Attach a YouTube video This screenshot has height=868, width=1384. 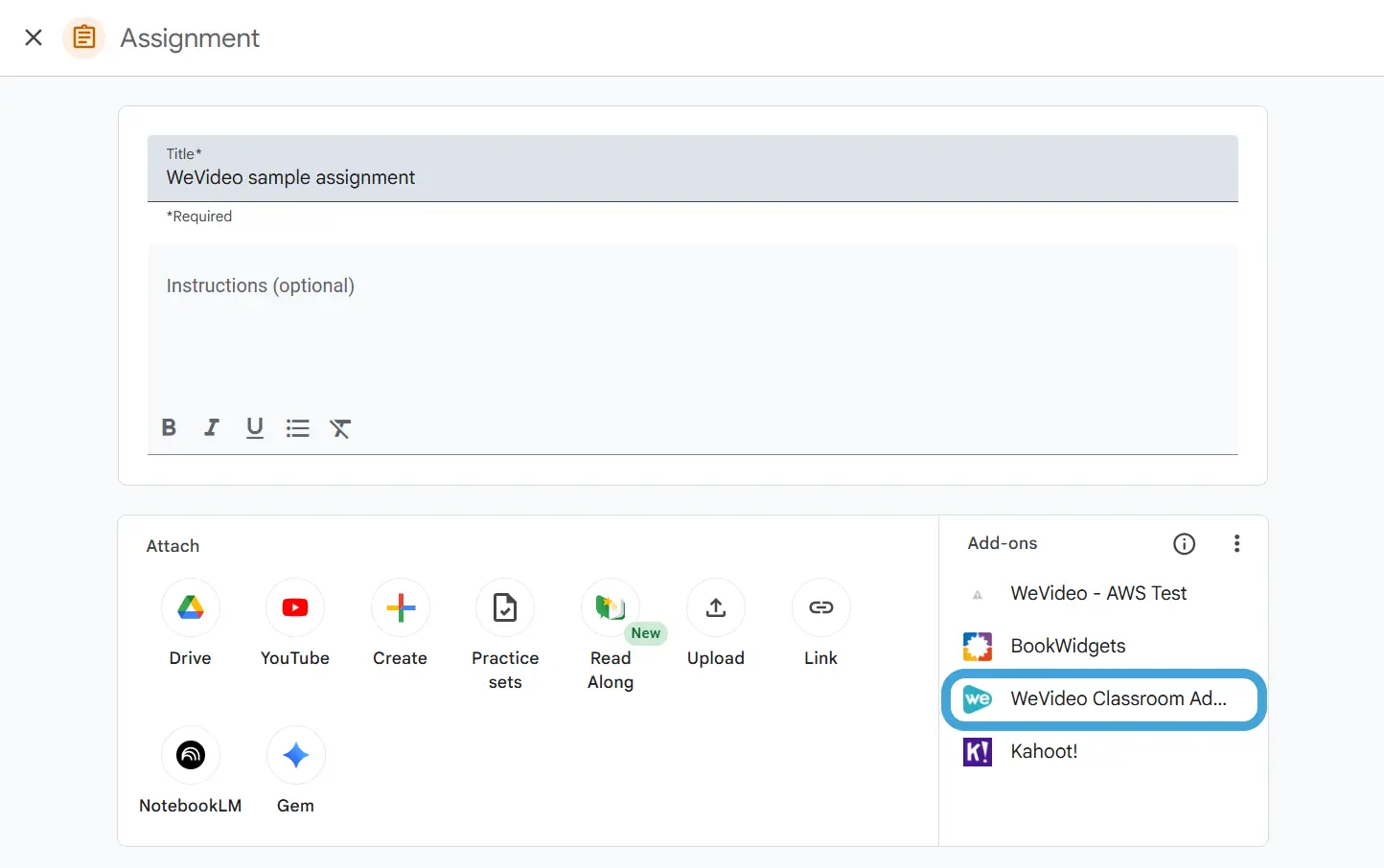pyautogui.click(x=295, y=607)
